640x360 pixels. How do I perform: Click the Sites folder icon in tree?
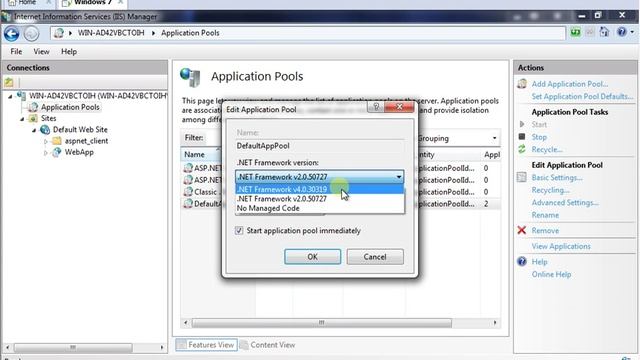point(33,118)
